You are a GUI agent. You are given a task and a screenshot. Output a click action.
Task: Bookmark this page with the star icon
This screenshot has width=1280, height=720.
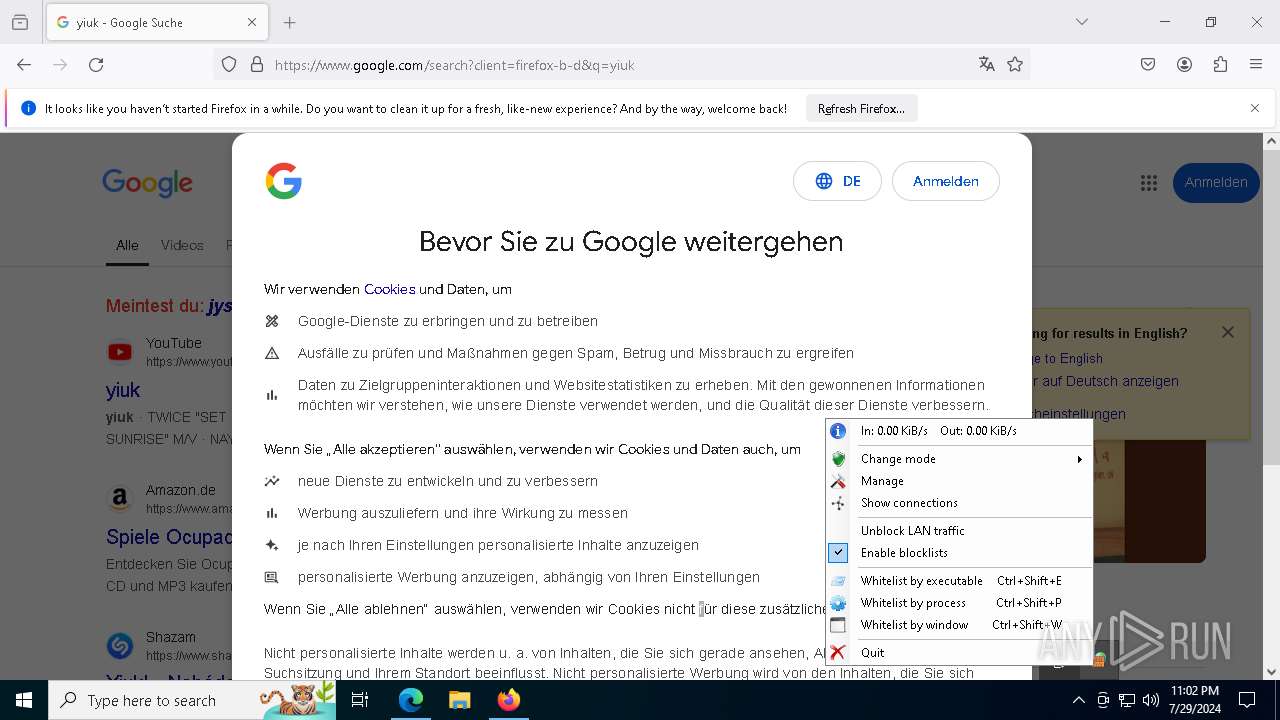click(x=1015, y=65)
